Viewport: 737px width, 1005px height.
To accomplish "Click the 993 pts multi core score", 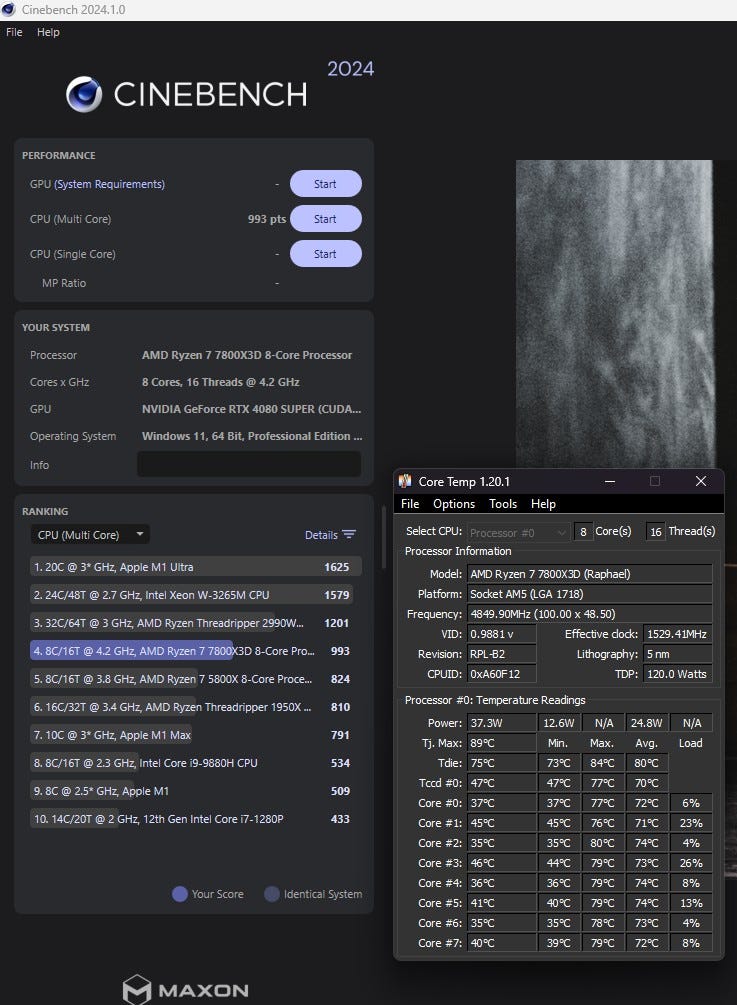I will 267,219.
